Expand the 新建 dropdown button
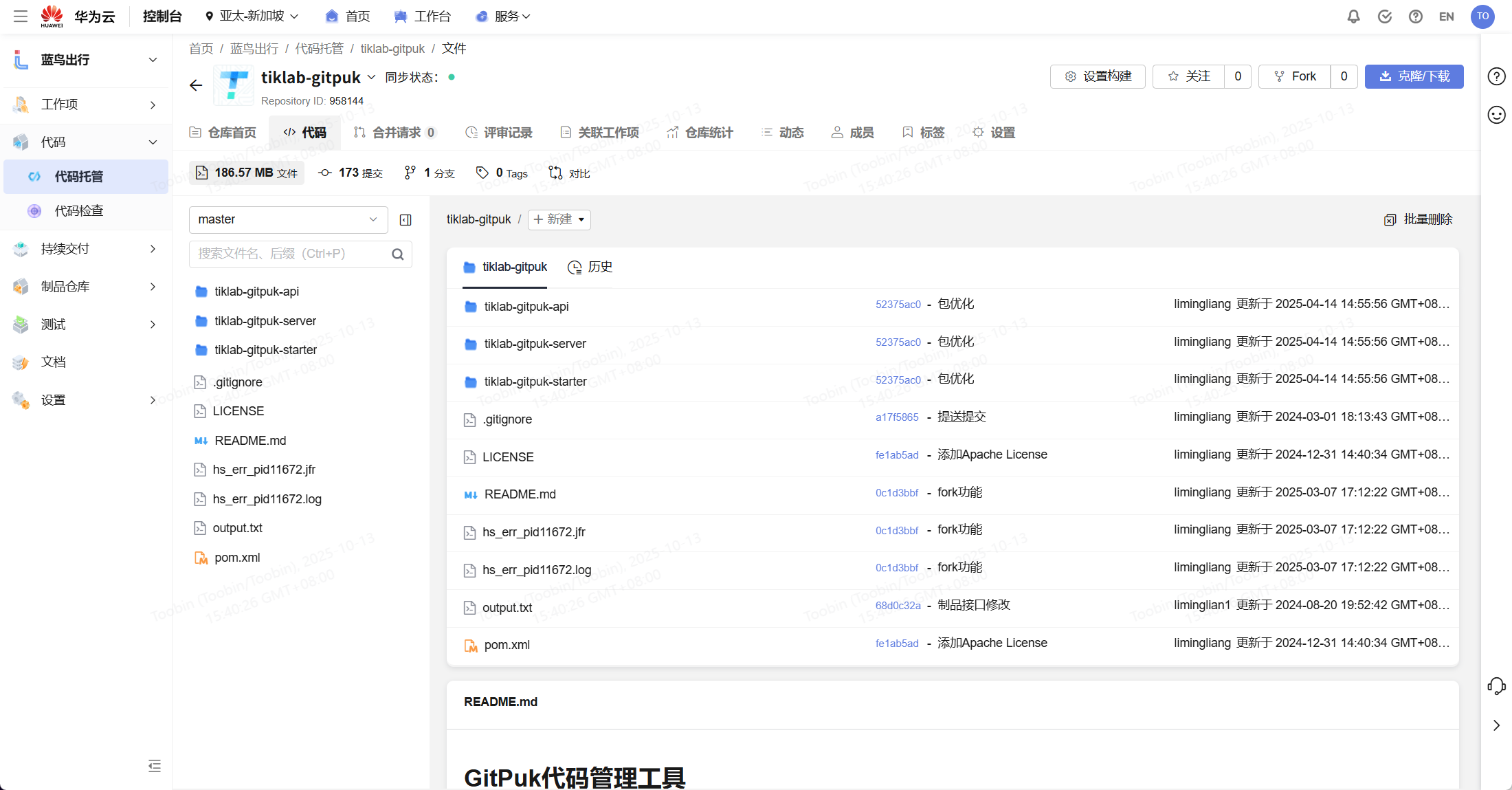The image size is (1512, 790). 559,220
